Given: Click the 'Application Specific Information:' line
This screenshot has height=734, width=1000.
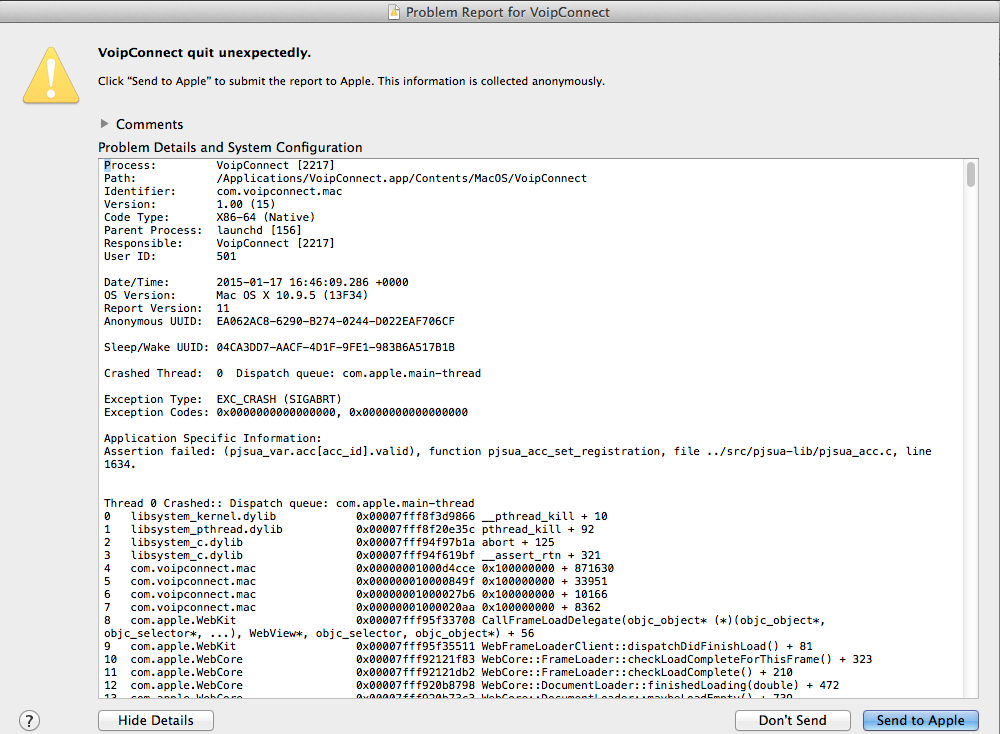Looking at the screenshot, I should click(x=212, y=438).
